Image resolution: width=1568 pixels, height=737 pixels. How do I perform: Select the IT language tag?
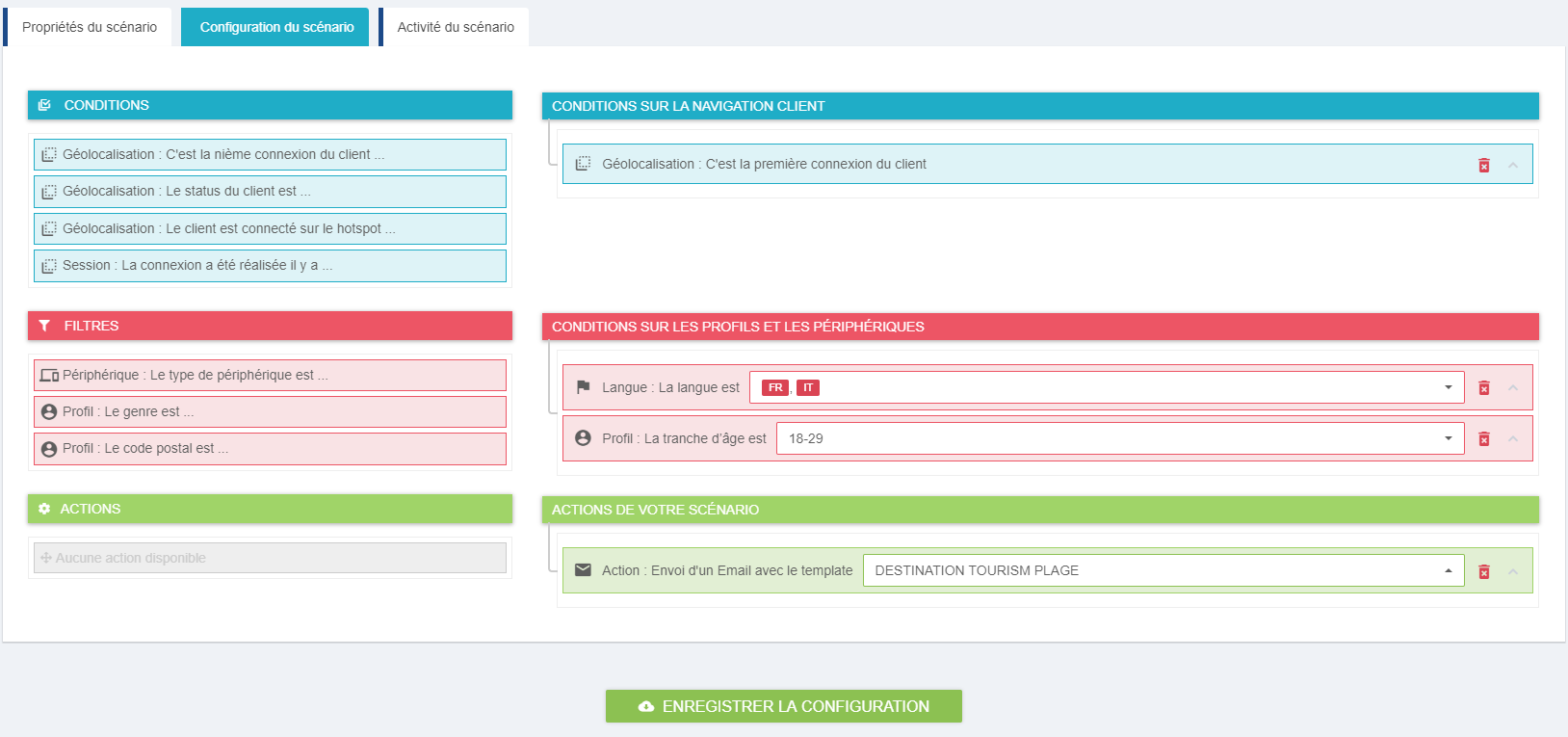click(807, 388)
